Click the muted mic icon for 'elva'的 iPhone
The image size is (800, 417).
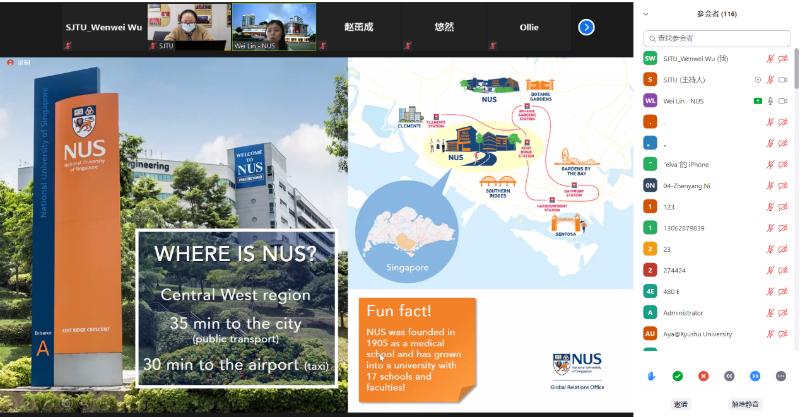770,164
